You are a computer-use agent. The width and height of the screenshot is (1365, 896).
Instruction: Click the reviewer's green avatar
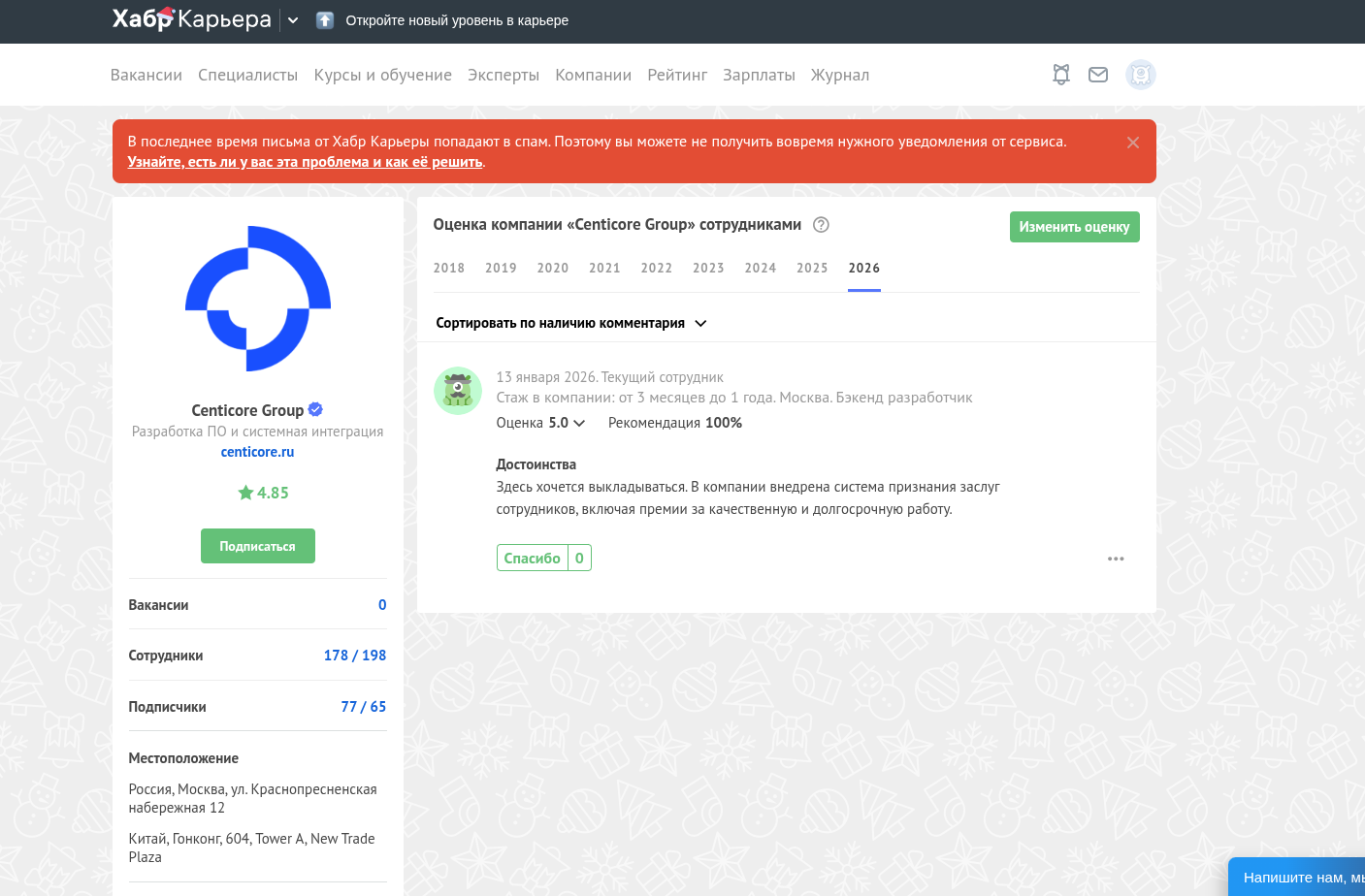point(458,391)
